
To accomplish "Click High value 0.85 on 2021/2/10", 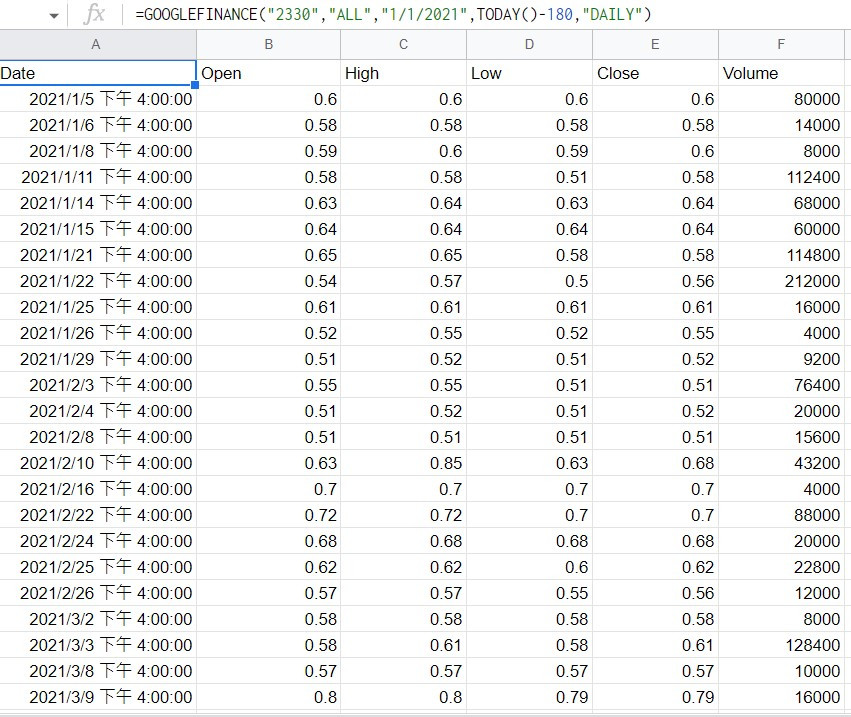I will pyautogui.click(x=403, y=463).
